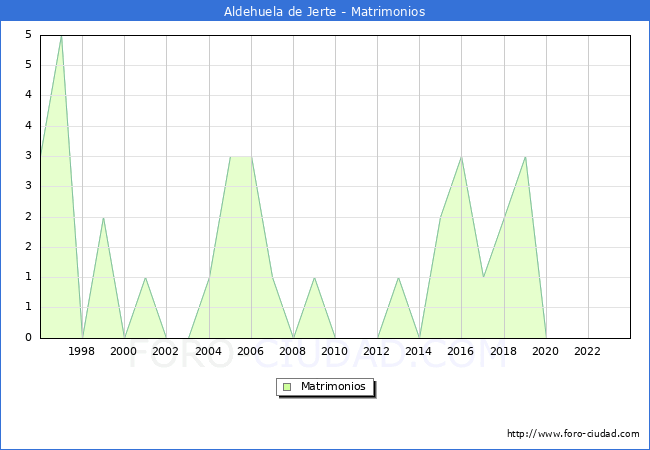Screen dimensions: 650x450
Task: Click the 2018 x-axis label
Action: (504, 351)
